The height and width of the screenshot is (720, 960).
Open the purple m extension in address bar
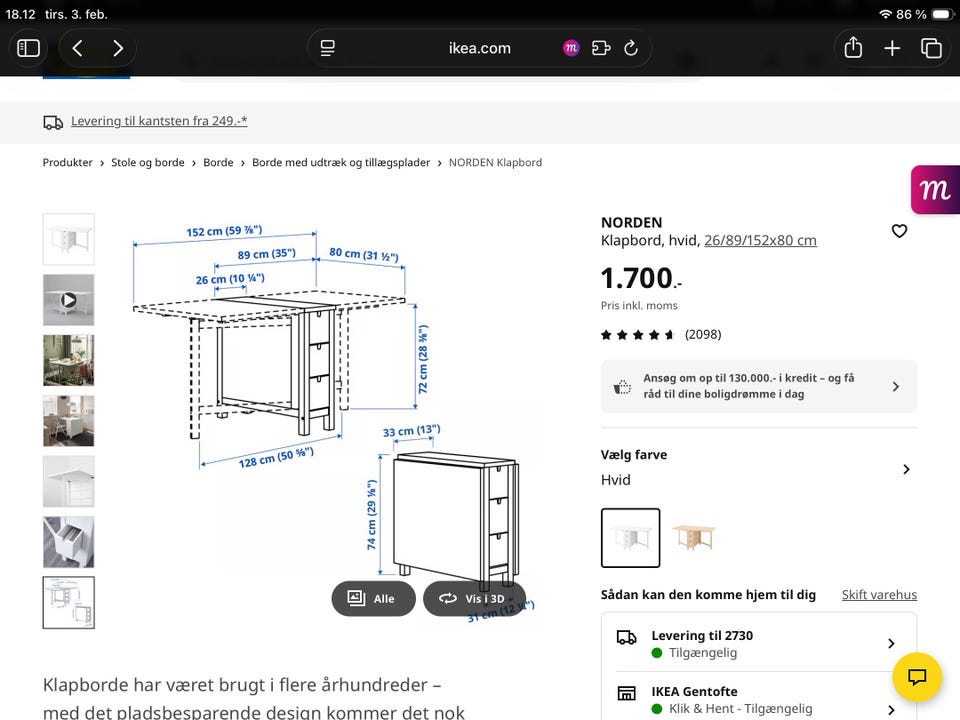pyautogui.click(x=571, y=48)
